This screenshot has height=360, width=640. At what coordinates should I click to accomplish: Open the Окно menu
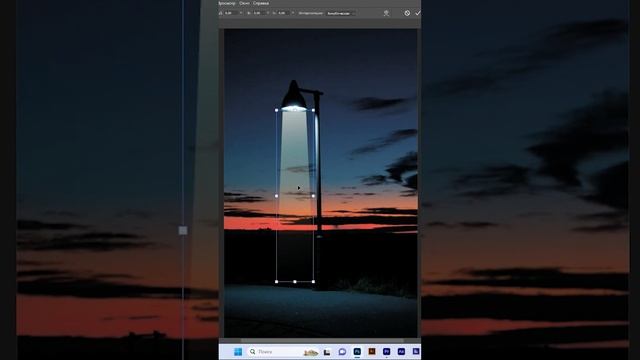244,3
